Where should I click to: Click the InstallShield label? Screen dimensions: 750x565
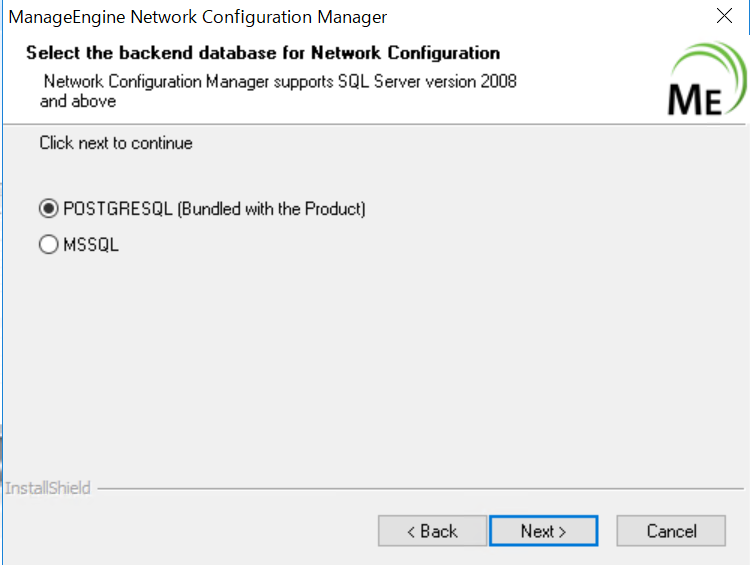click(48, 488)
